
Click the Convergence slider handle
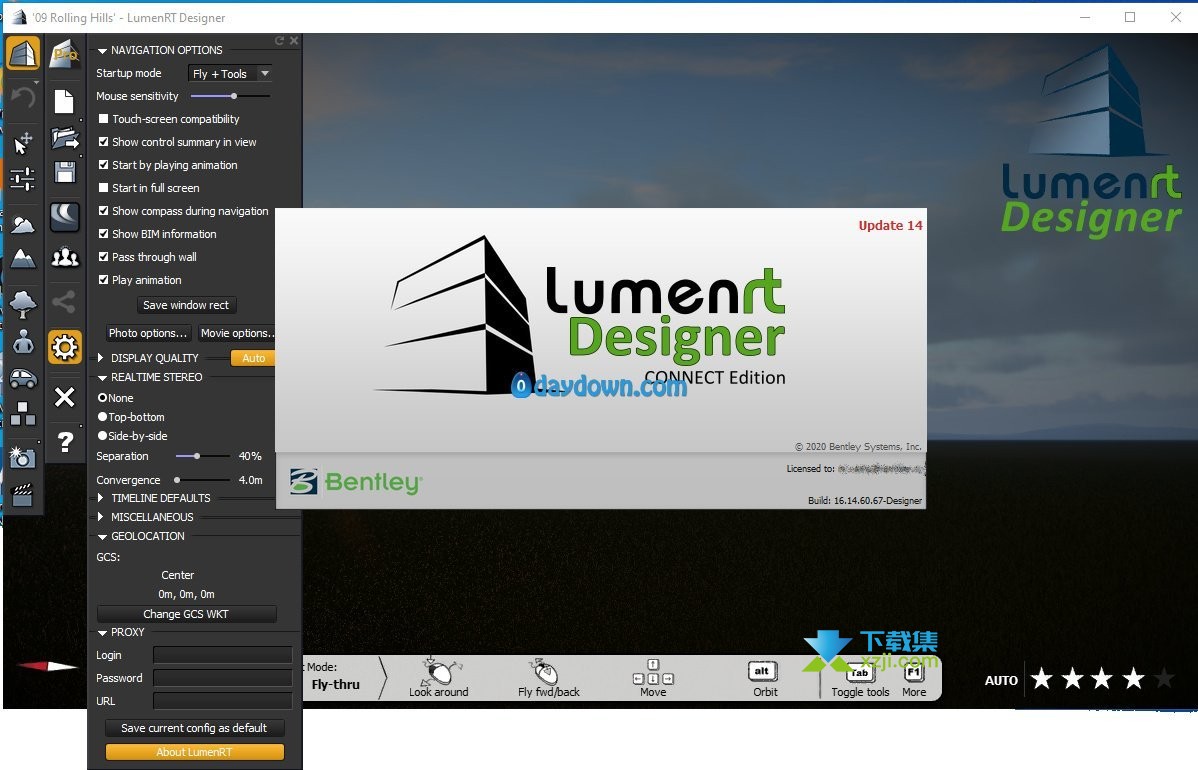pos(177,480)
